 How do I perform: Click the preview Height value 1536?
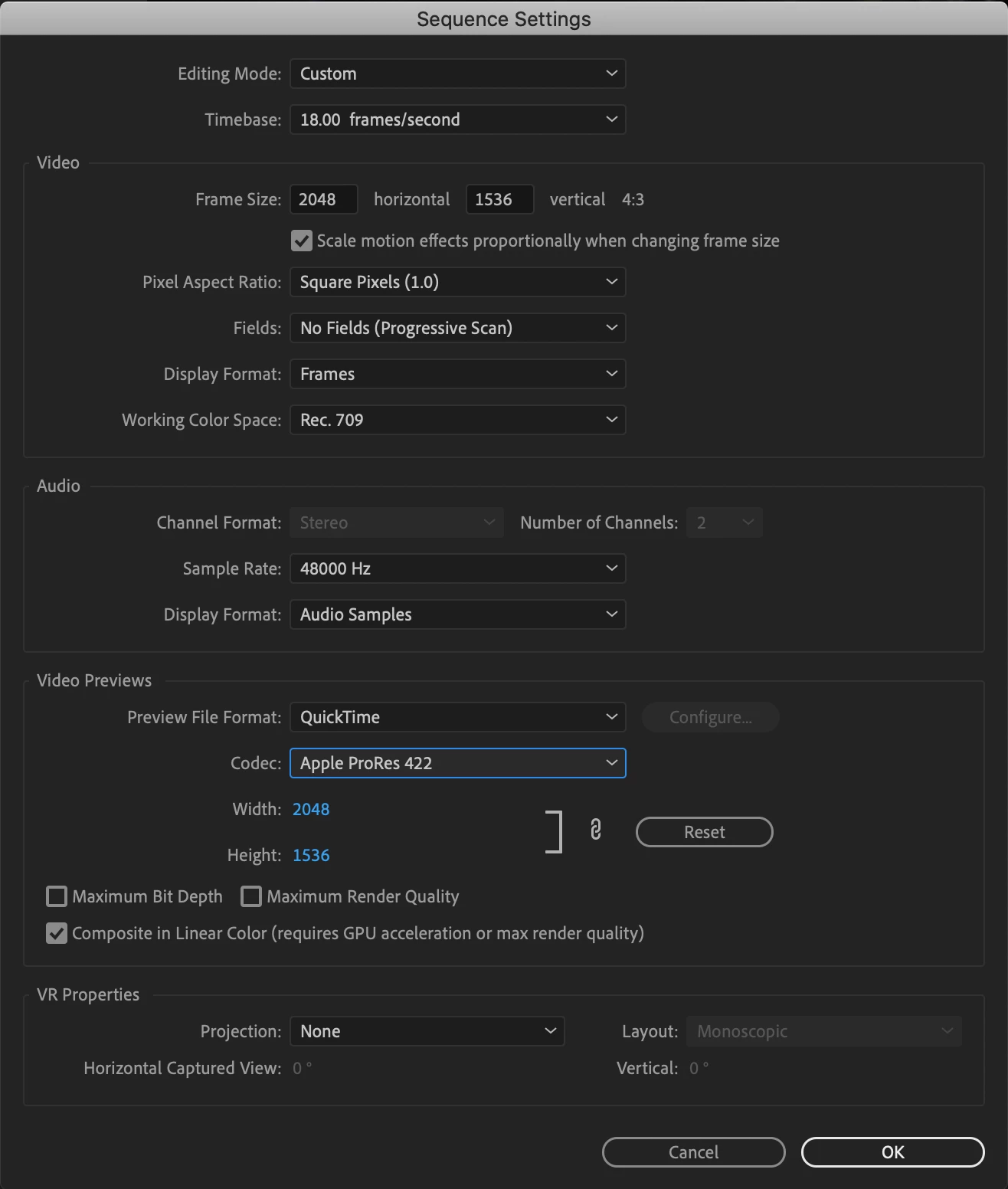click(311, 855)
